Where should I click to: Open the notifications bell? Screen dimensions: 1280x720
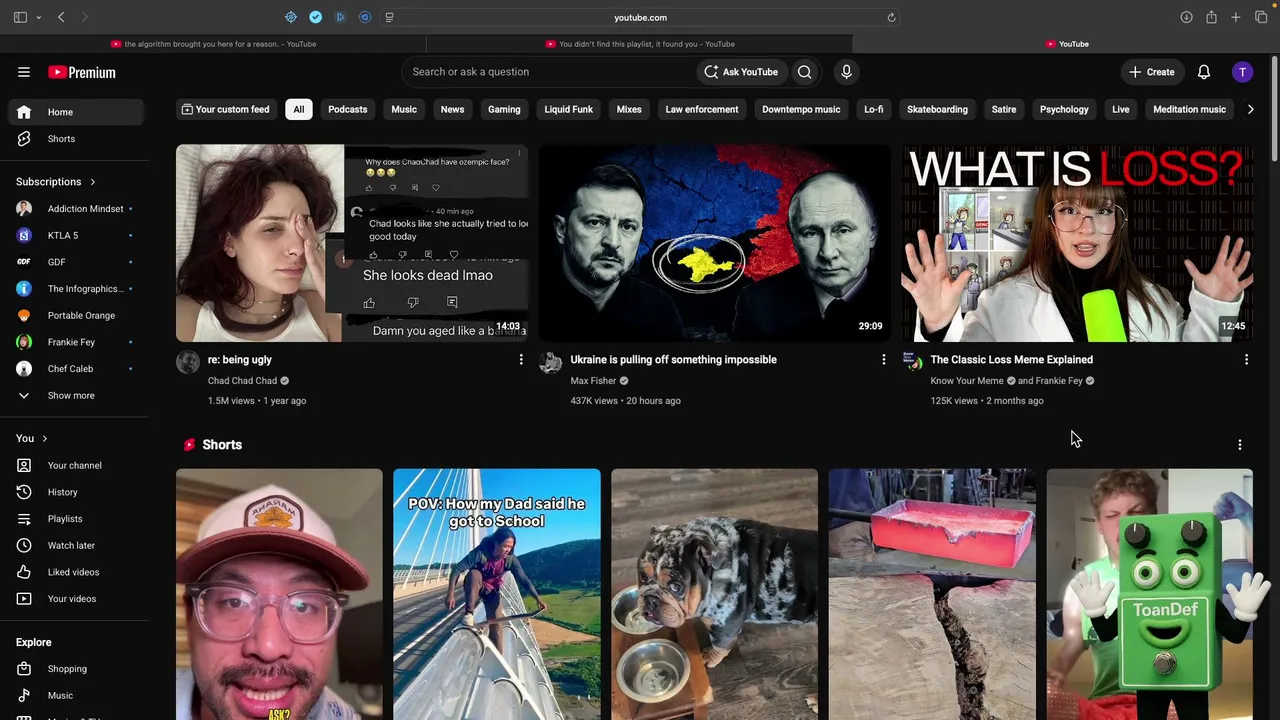[x=1204, y=72]
